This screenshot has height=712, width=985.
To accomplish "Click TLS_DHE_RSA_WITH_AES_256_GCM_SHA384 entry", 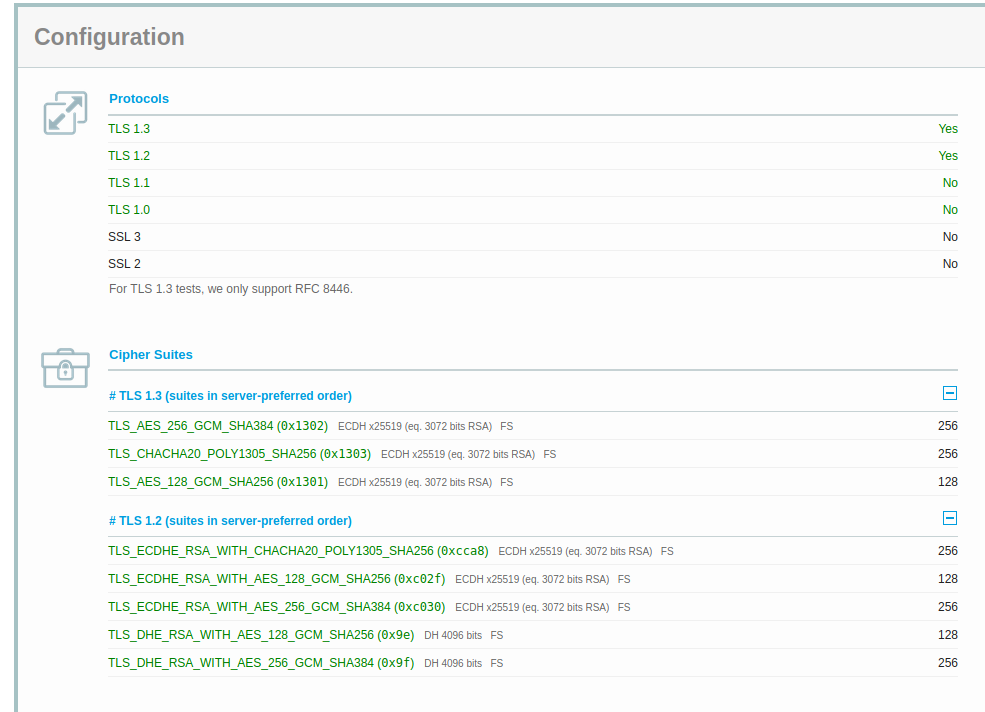I will tap(261, 663).
